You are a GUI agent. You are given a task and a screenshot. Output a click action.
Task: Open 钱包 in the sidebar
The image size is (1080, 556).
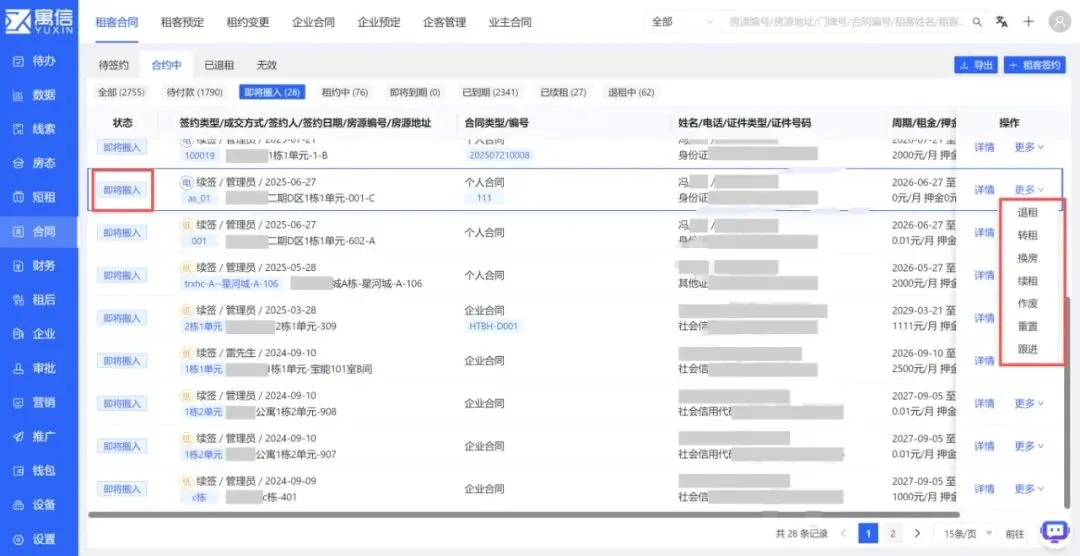tap(34, 471)
